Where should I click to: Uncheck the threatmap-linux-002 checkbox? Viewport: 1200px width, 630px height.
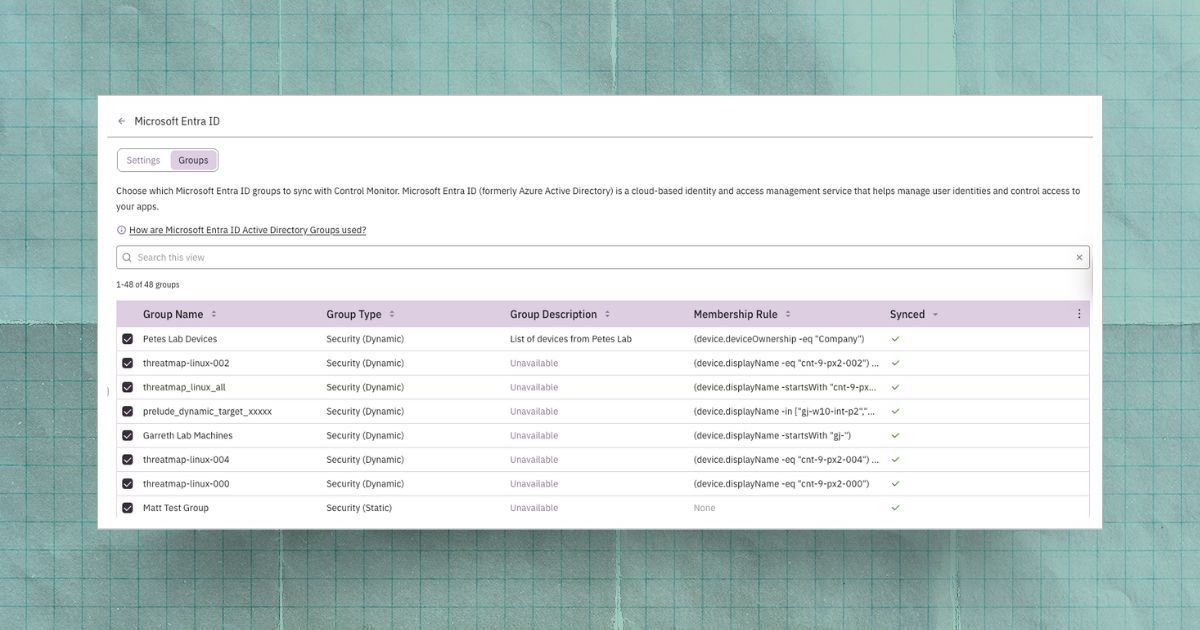pos(128,363)
